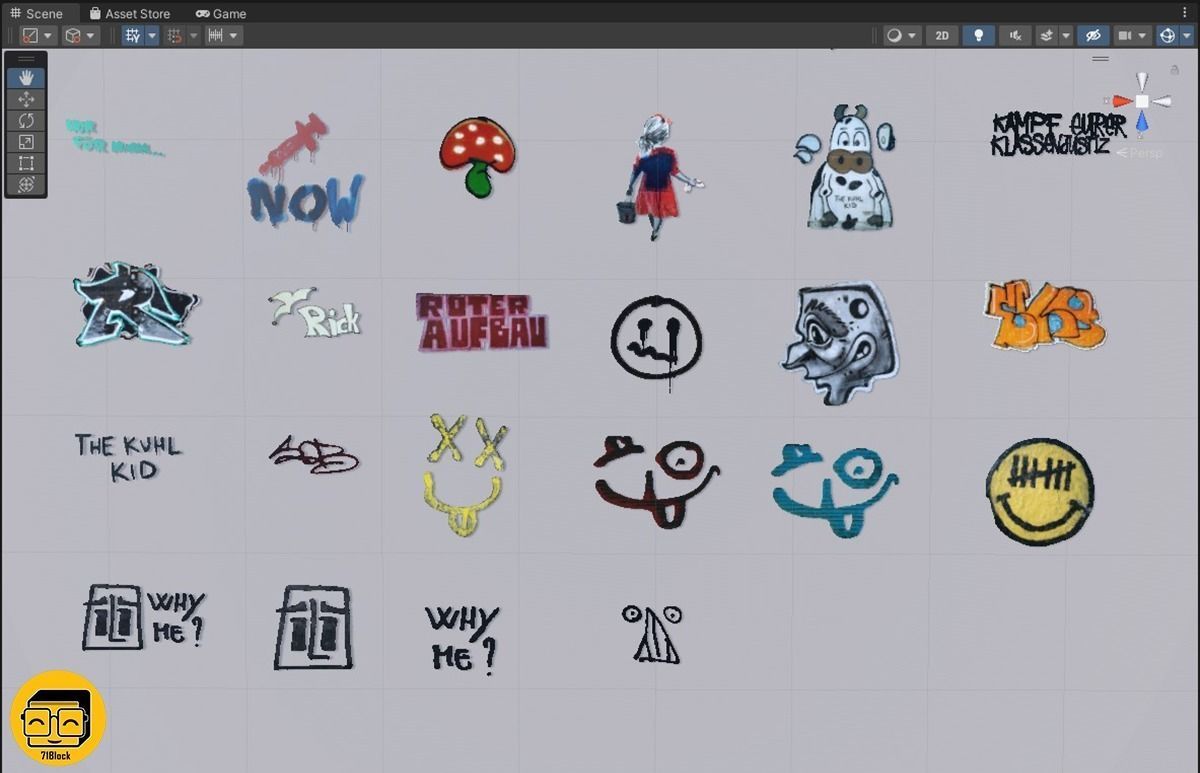Image resolution: width=1200 pixels, height=773 pixels.
Task: Open the three-dot scene view options menu
Action: pos(1185,13)
